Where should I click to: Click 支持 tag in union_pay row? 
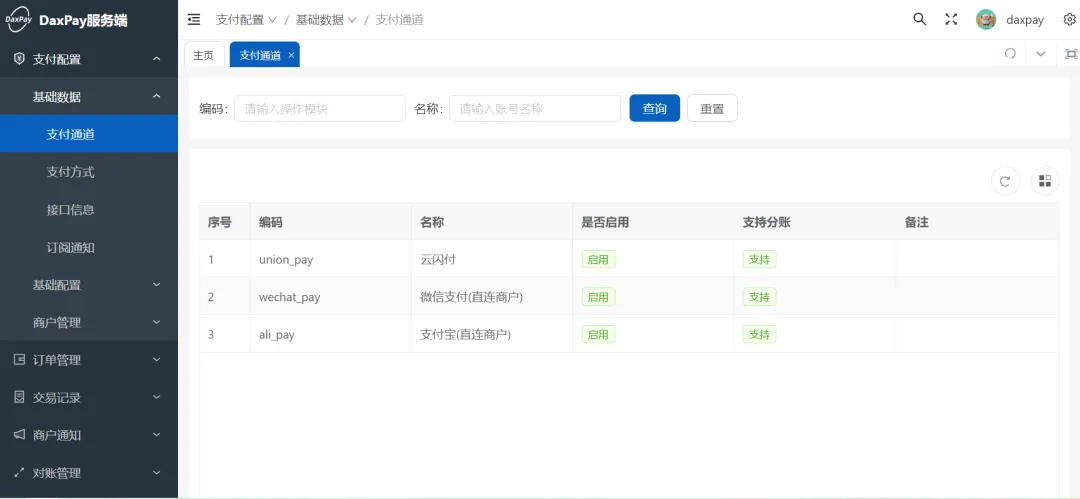760,259
